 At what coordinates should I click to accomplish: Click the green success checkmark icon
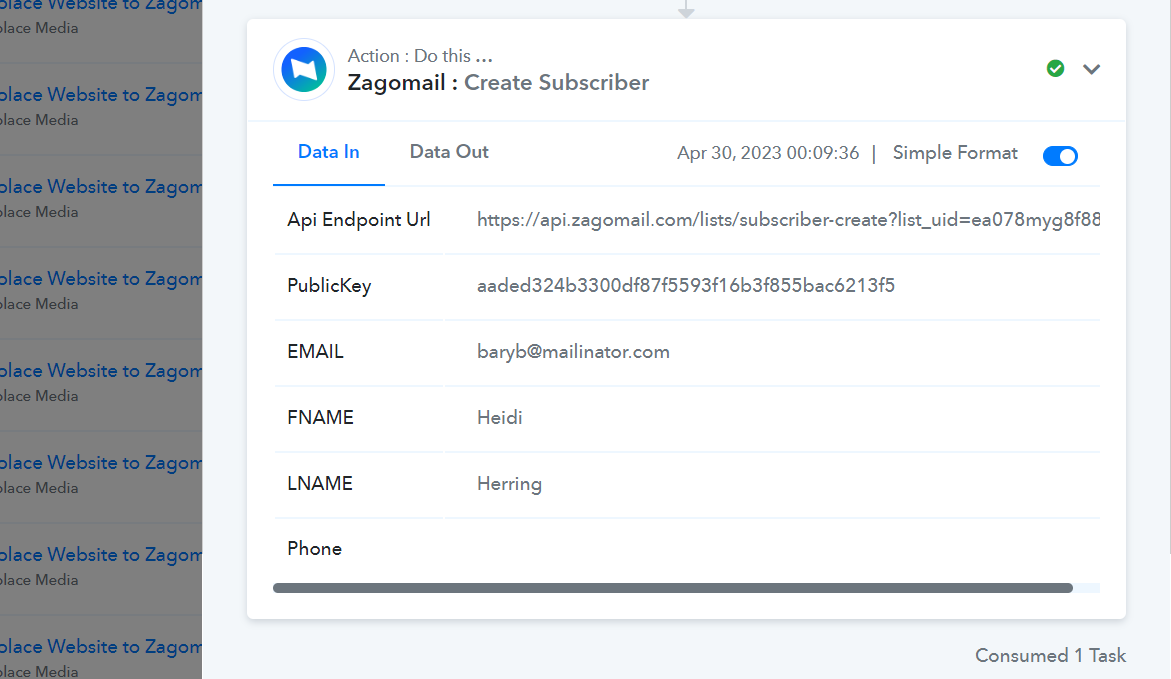pos(1055,69)
